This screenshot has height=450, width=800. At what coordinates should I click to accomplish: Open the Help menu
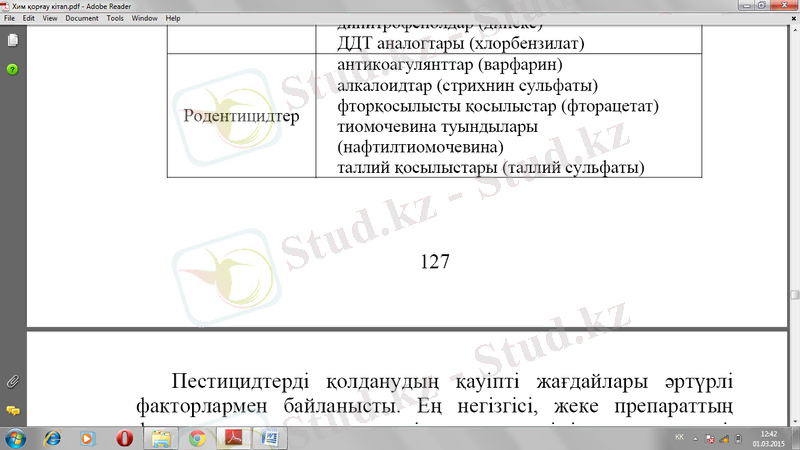(173, 18)
